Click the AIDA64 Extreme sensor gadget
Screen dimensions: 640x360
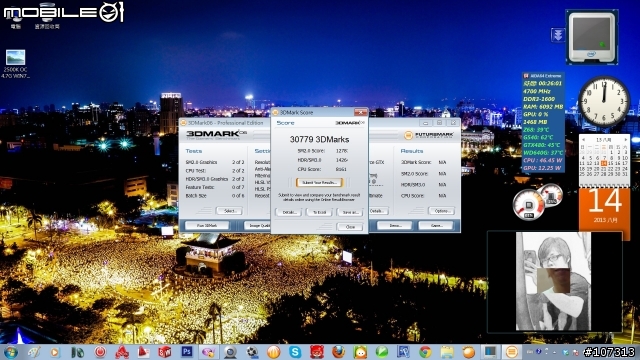click(x=543, y=122)
